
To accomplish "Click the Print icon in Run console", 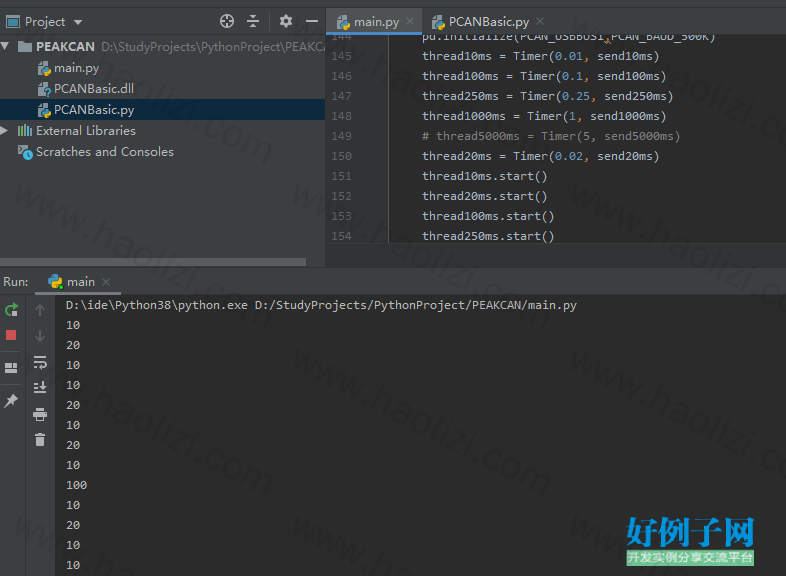I will click(x=40, y=414).
